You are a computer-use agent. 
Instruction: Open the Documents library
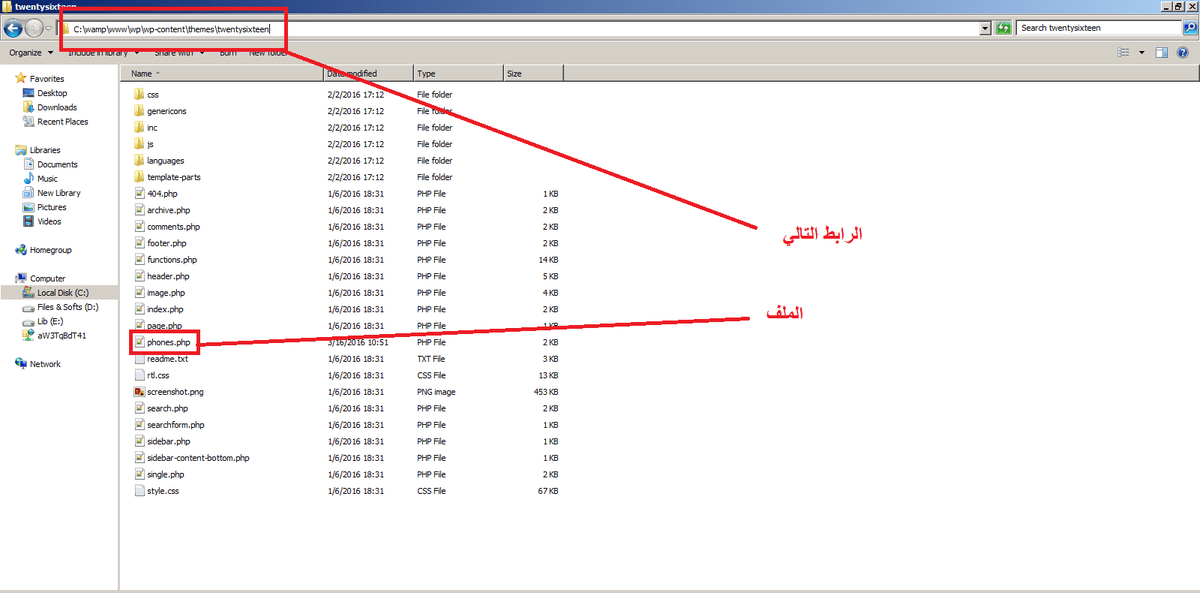click(x=57, y=164)
